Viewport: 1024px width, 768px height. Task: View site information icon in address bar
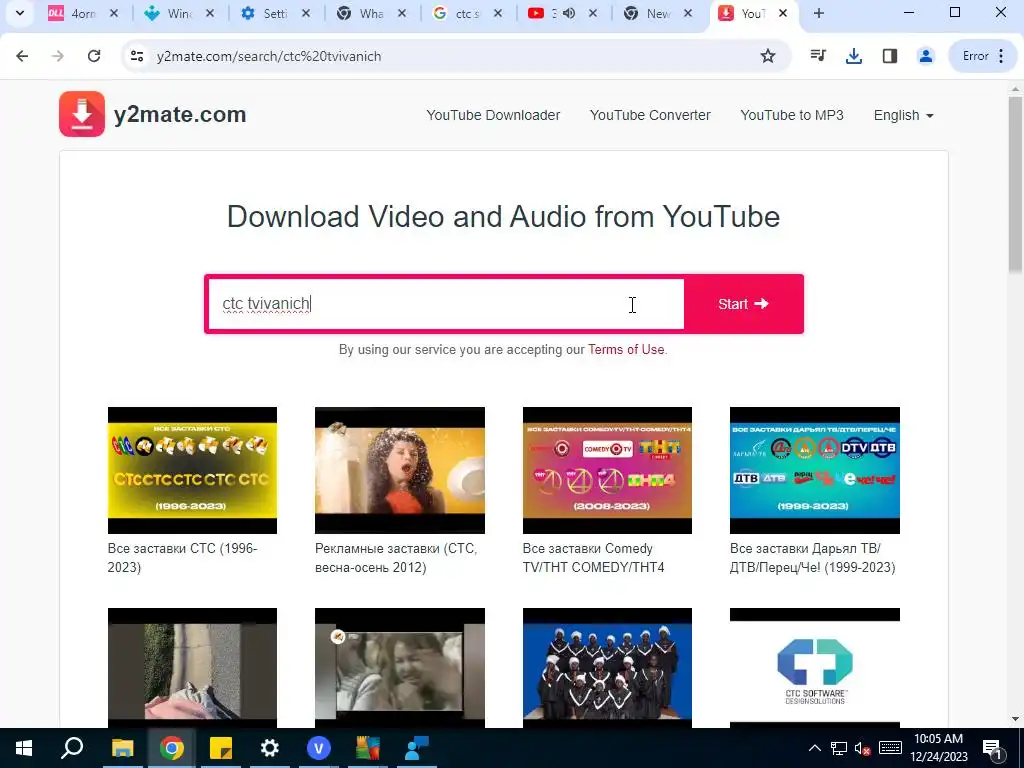click(x=136, y=56)
